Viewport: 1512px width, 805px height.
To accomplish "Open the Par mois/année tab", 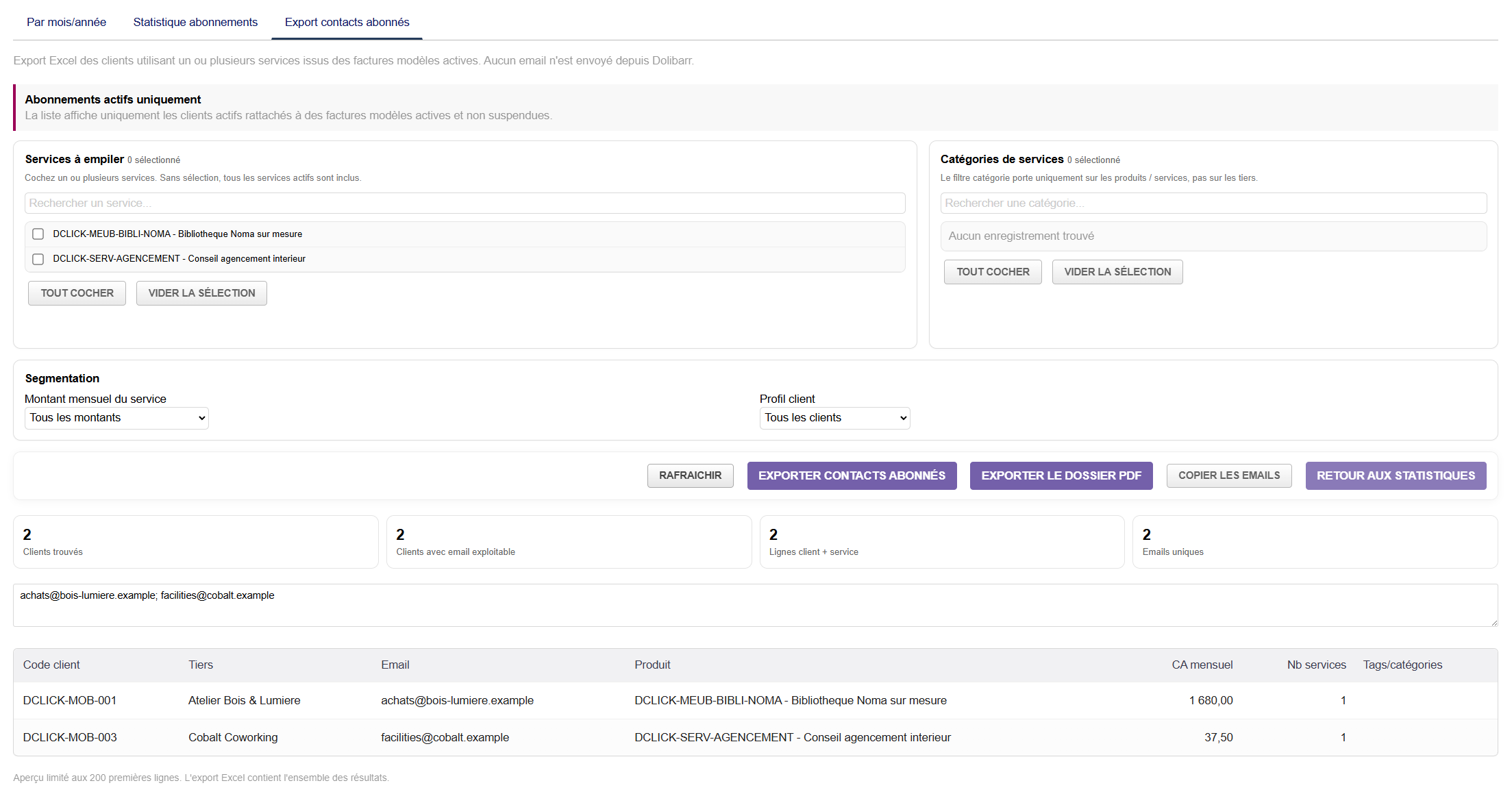I will click(x=66, y=22).
